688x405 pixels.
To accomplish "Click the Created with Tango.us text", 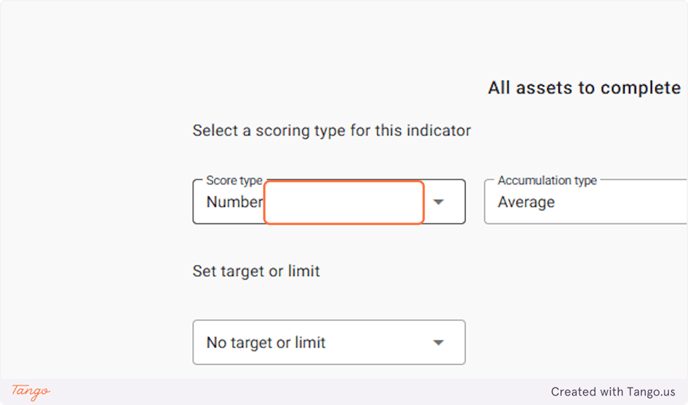I will [x=613, y=391].
